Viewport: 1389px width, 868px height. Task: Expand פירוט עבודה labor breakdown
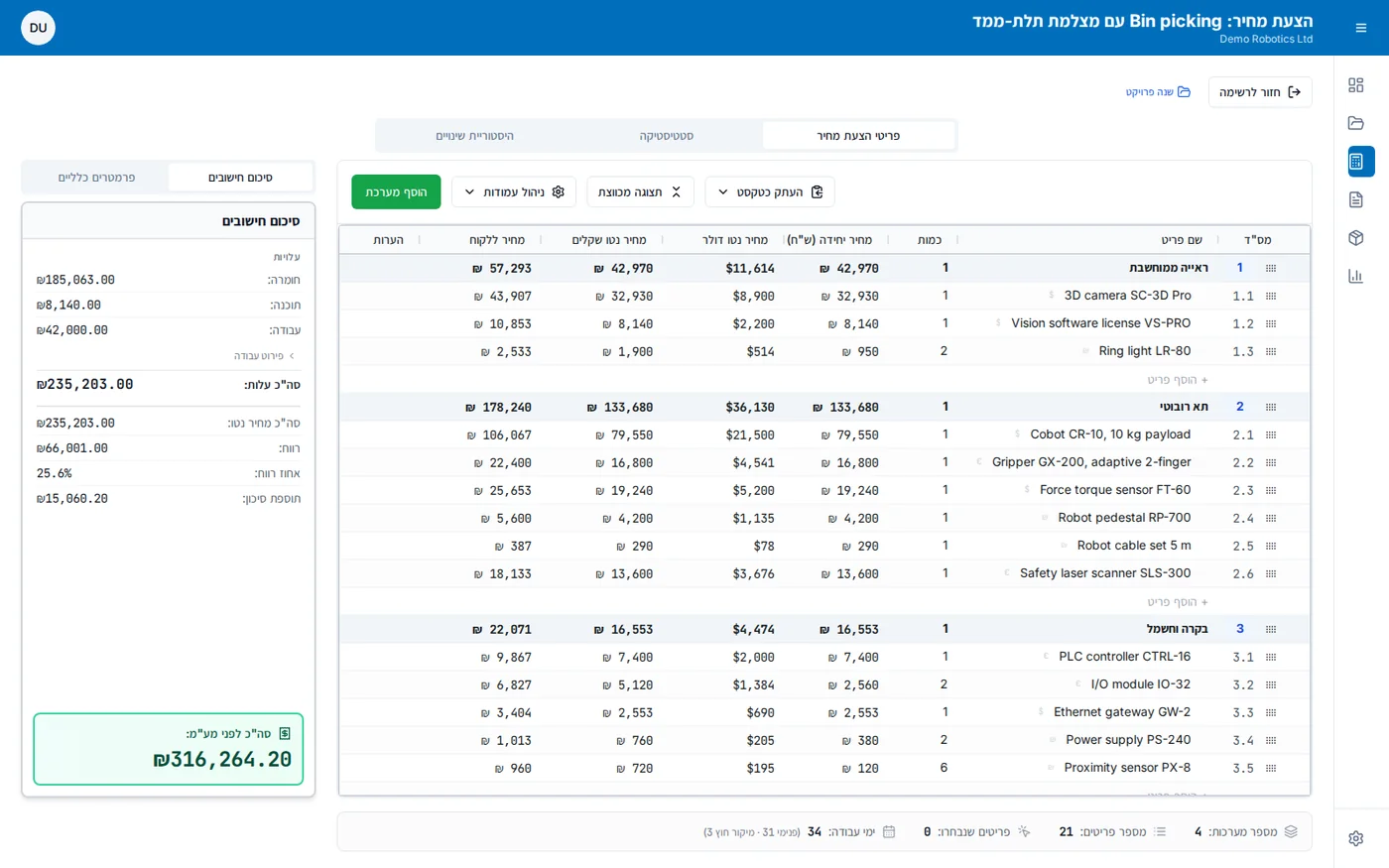(x=265, y=356)
